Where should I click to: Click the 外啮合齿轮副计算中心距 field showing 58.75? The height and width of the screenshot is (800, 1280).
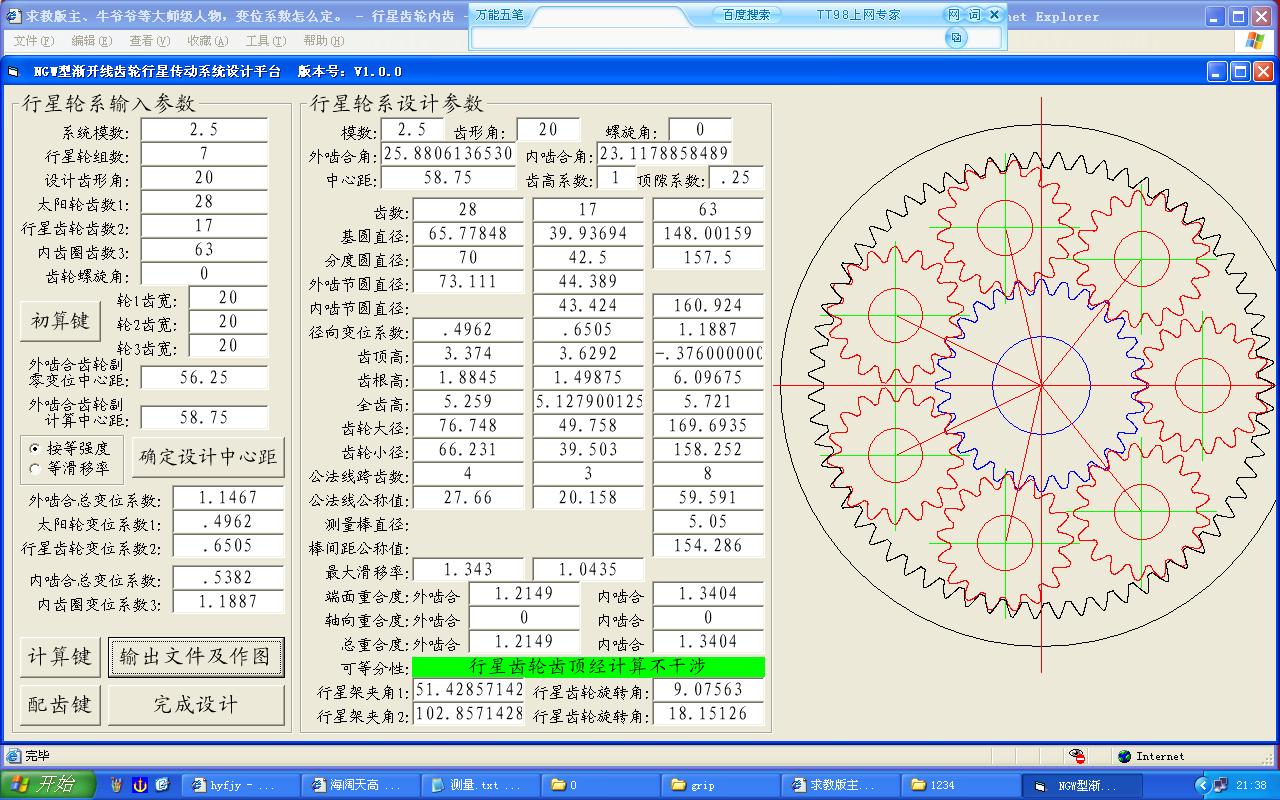pos(204,418)
